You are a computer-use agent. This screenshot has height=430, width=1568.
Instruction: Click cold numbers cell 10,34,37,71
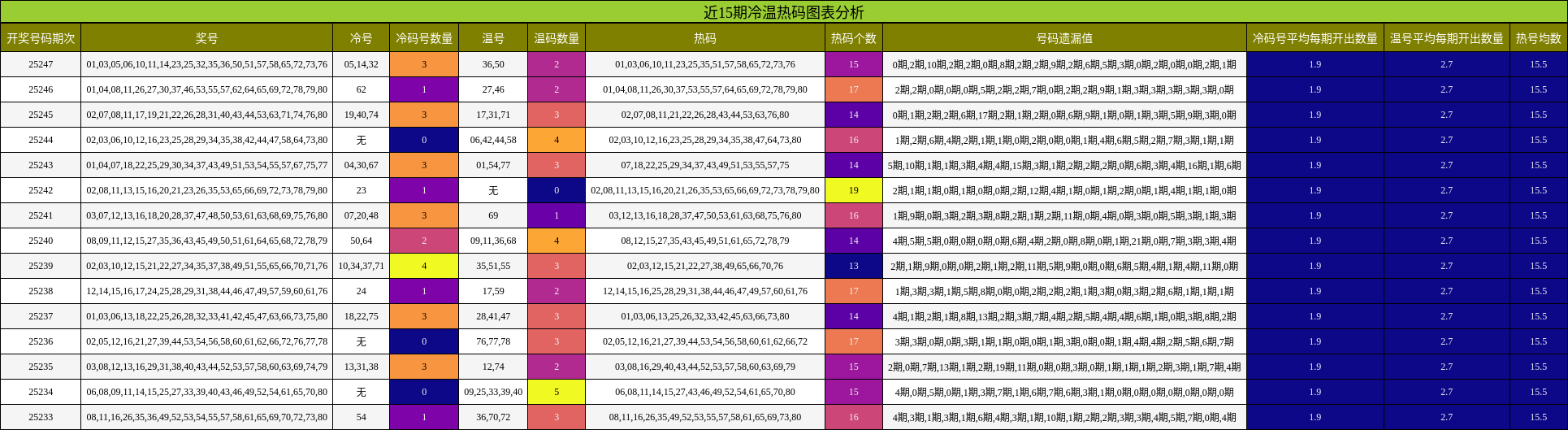click(362, 266)
